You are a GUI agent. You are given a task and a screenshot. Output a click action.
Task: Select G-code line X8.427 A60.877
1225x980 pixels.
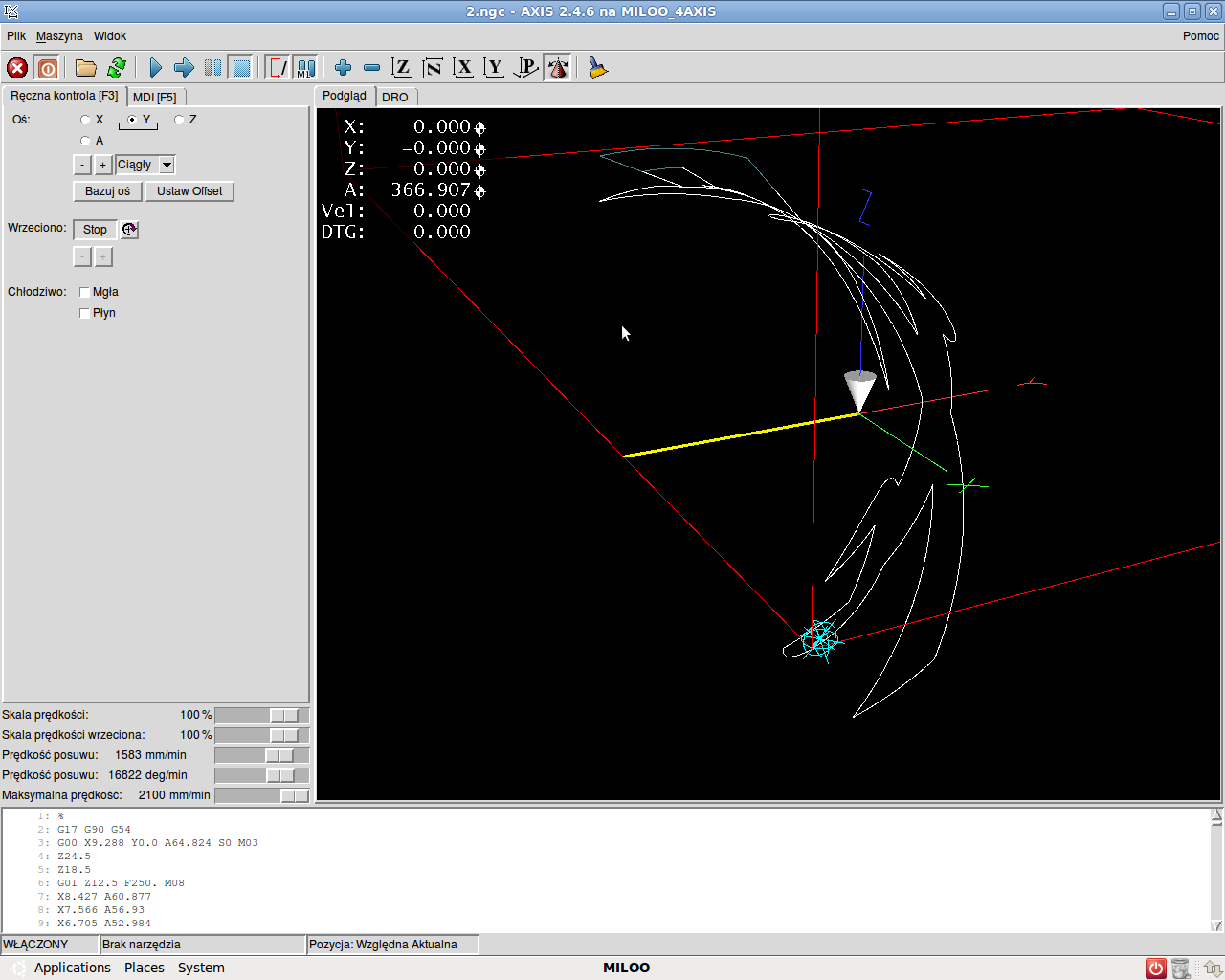point(104,897)
